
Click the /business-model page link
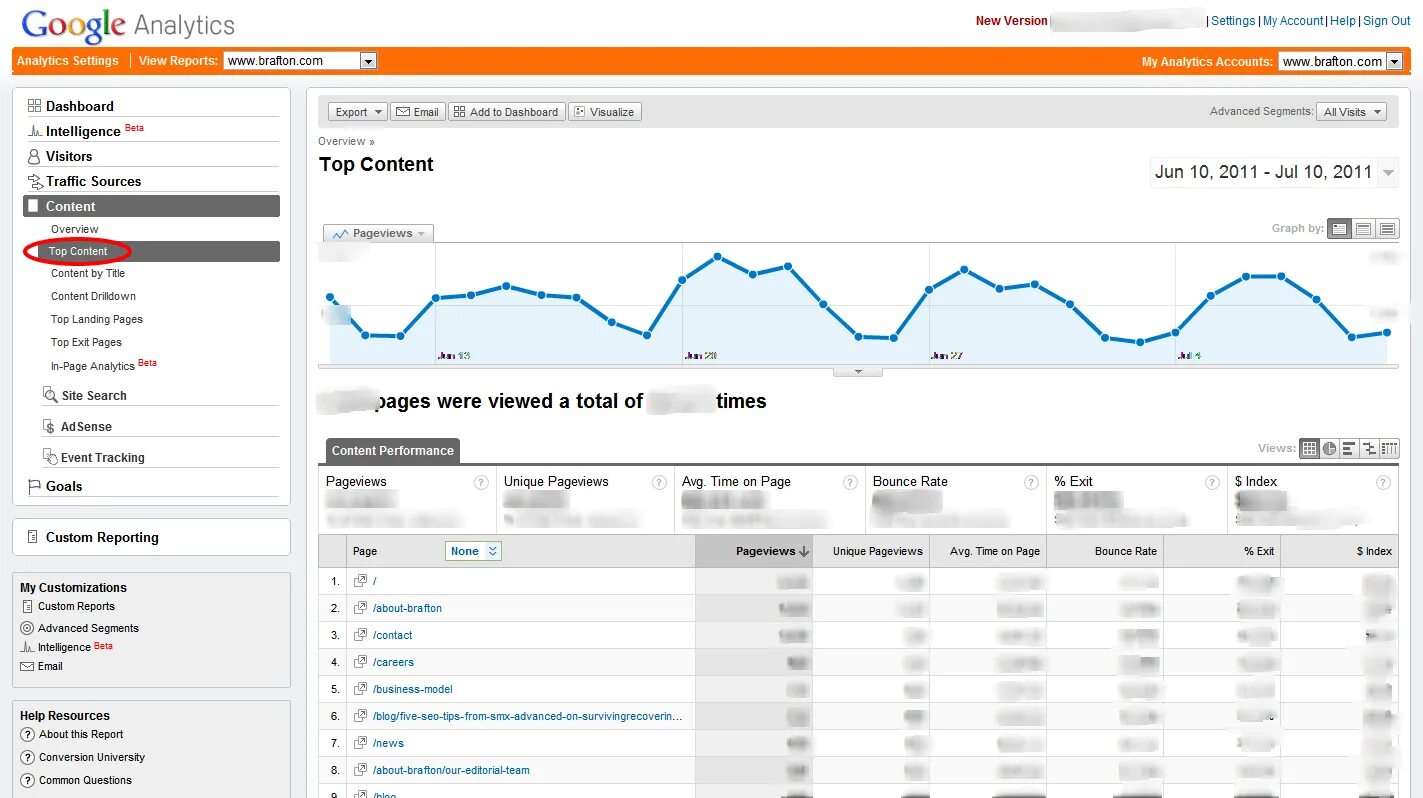pos(413,689)
